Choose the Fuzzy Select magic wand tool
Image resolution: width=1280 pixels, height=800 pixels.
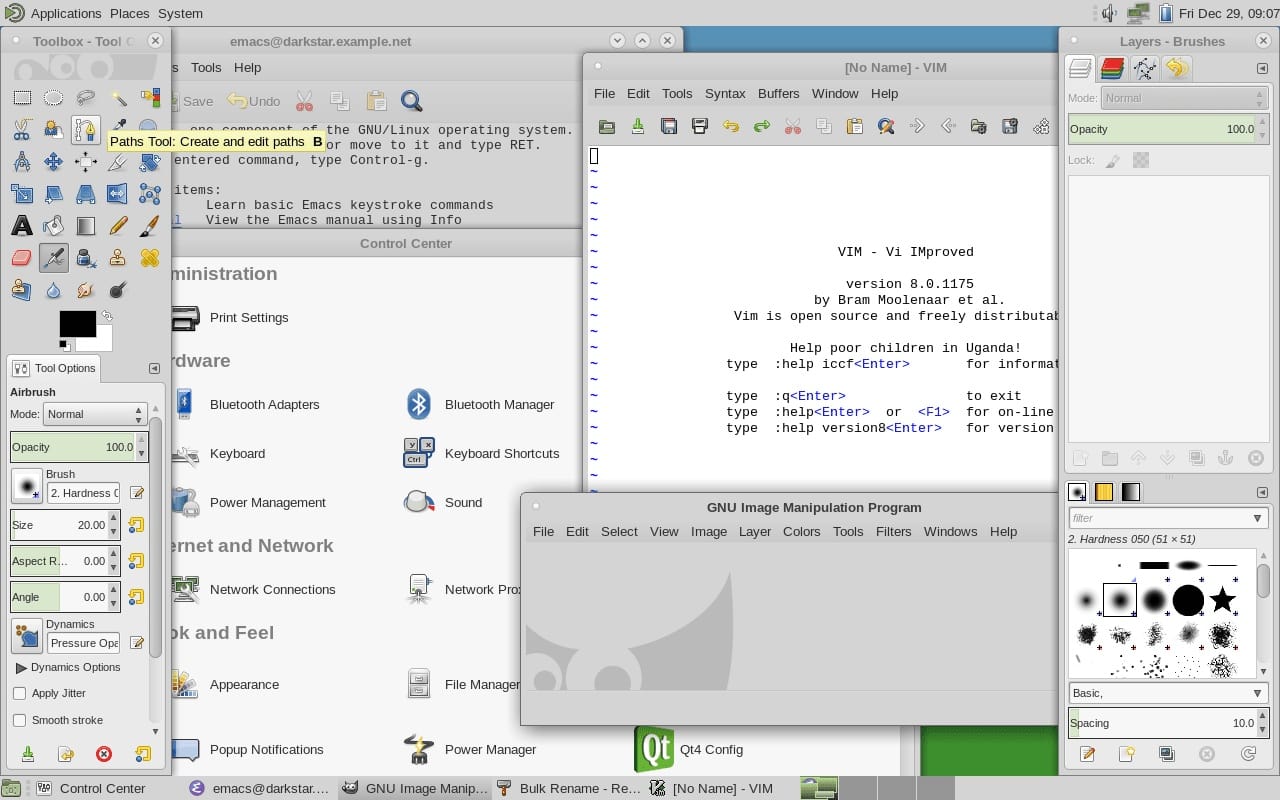[118, 98]
